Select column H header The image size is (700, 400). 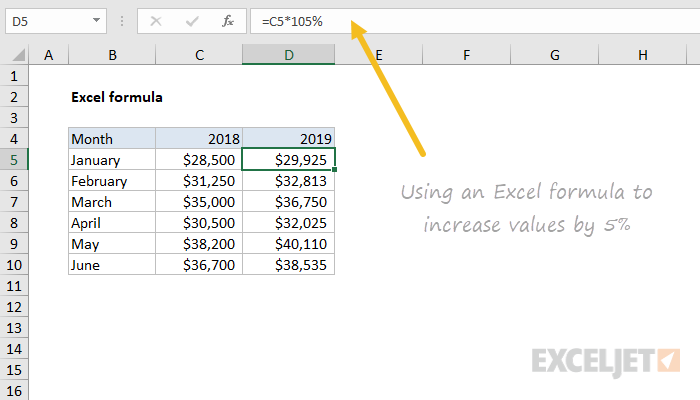coord(642,55)
